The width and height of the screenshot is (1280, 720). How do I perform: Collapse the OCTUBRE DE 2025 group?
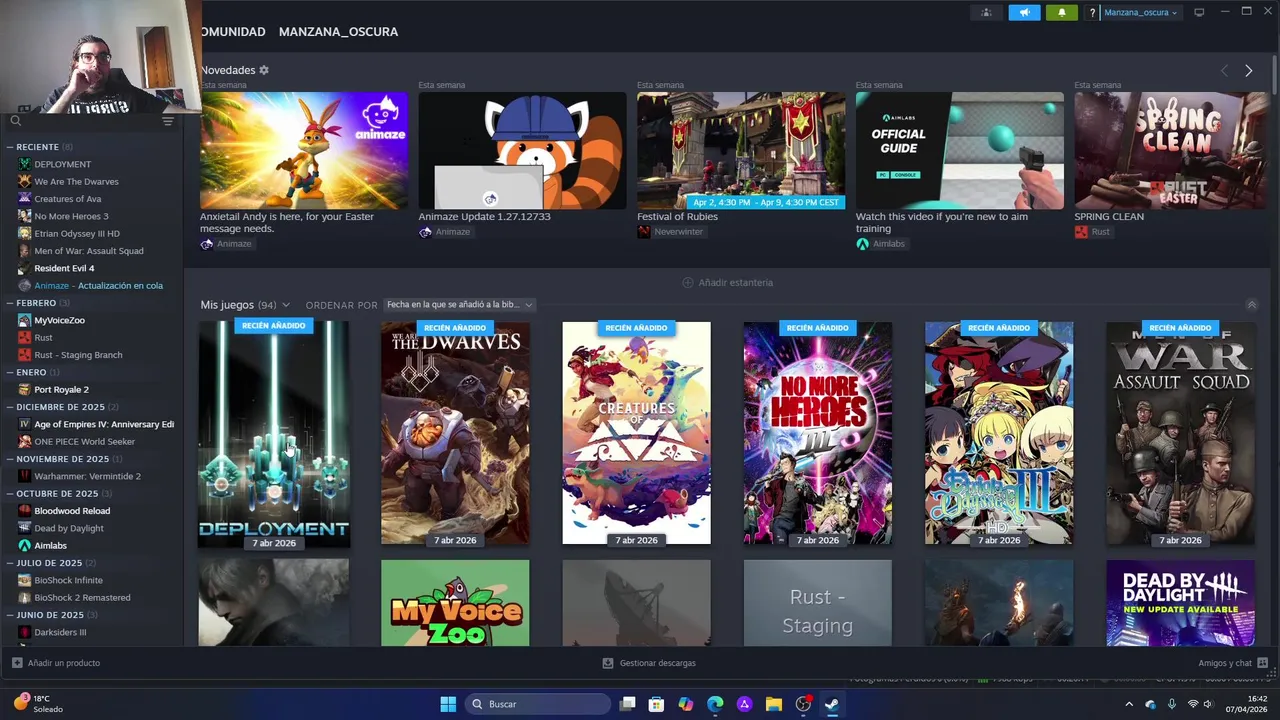coord(10,493)
